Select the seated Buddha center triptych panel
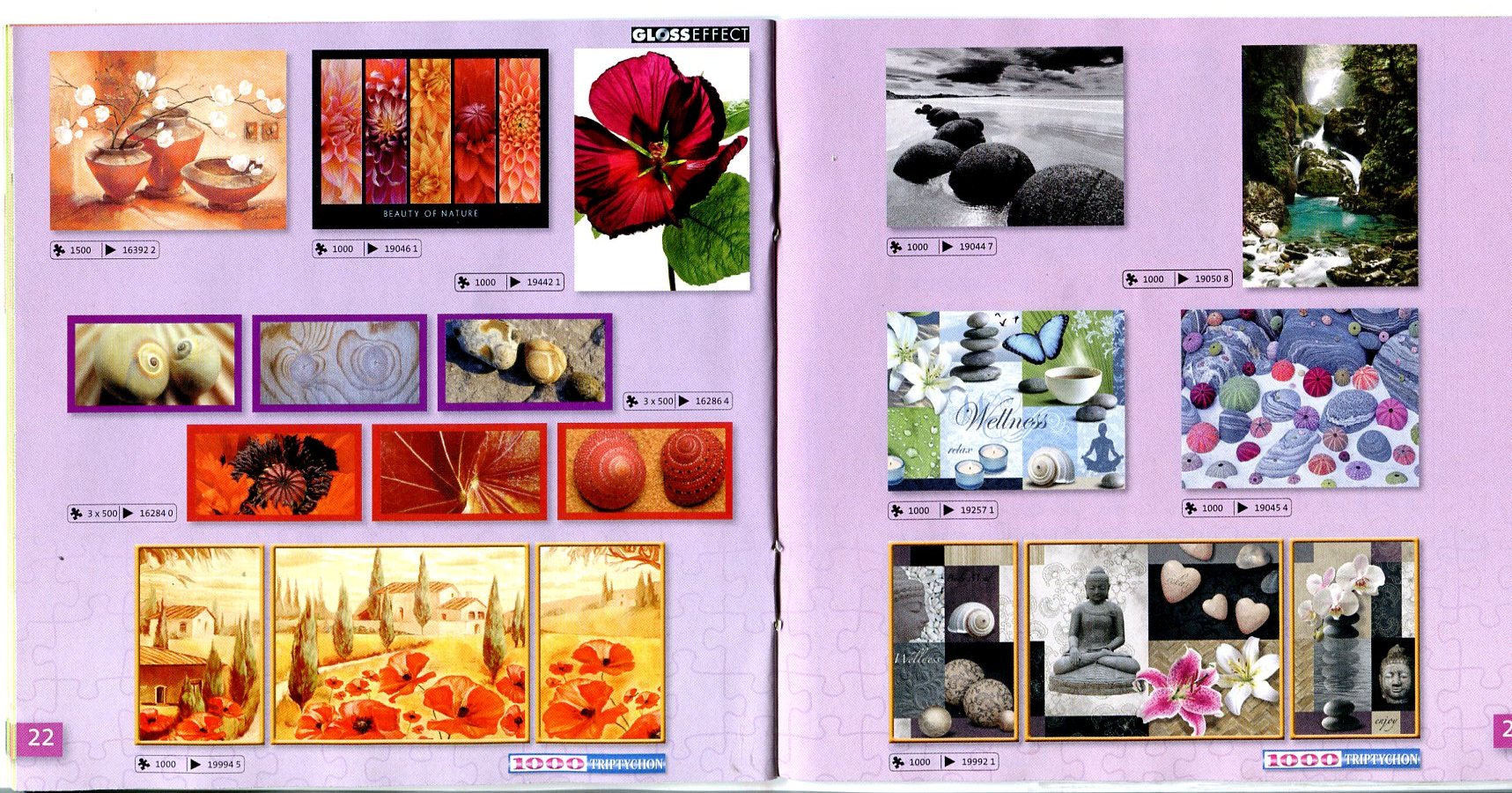 click(1154, 641)
